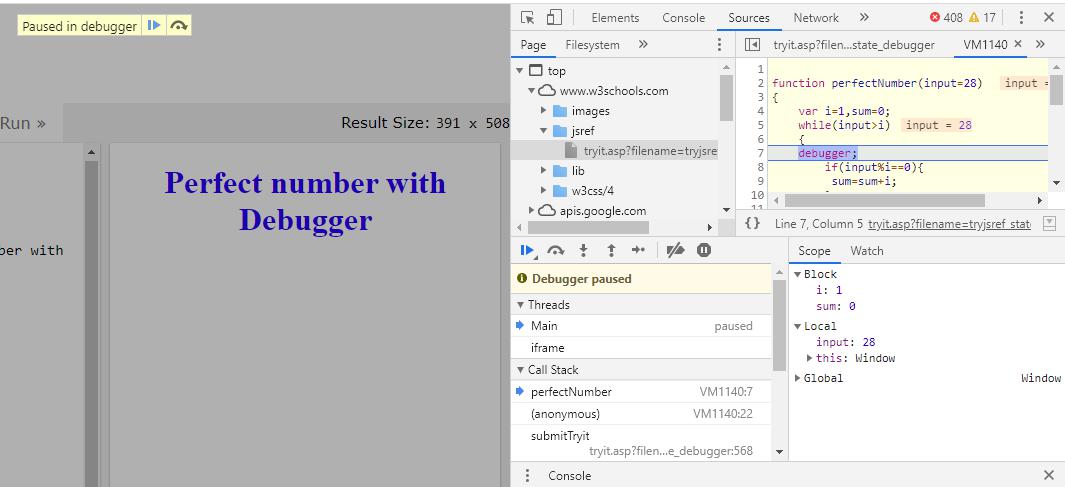Click the input: 28 scope value
This screenshot has height=487, width=1065.
point(846,342)
